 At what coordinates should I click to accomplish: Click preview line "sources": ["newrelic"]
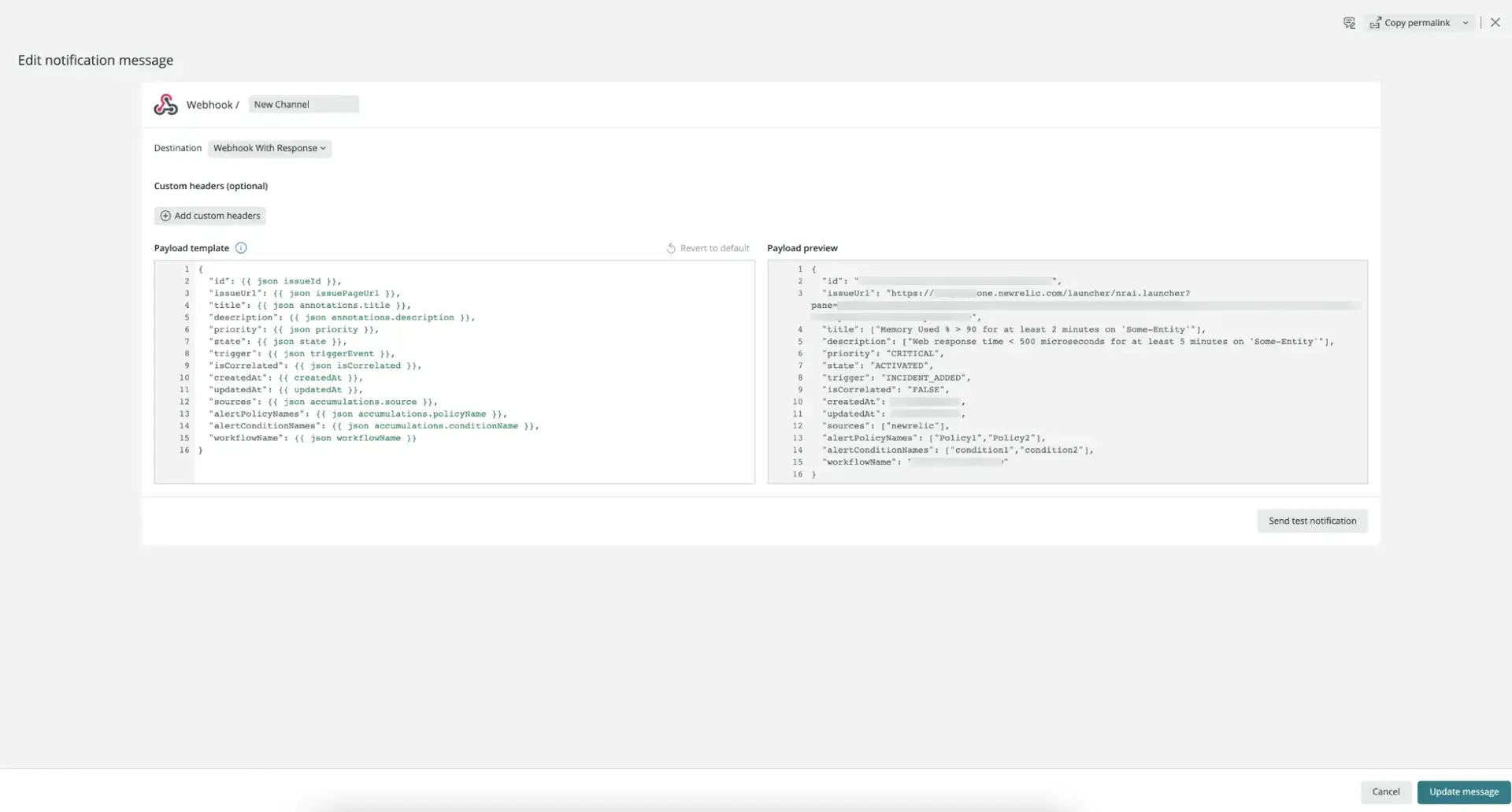click(x=886, y=426)
